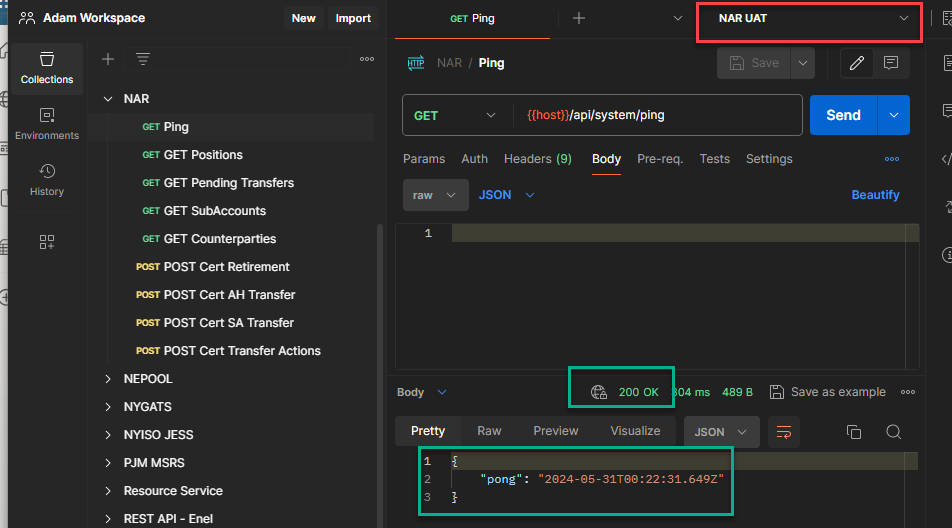Screen dimensions: 952x528
Task: Open the Collections sidebar panel
Action: pos(47,69)
